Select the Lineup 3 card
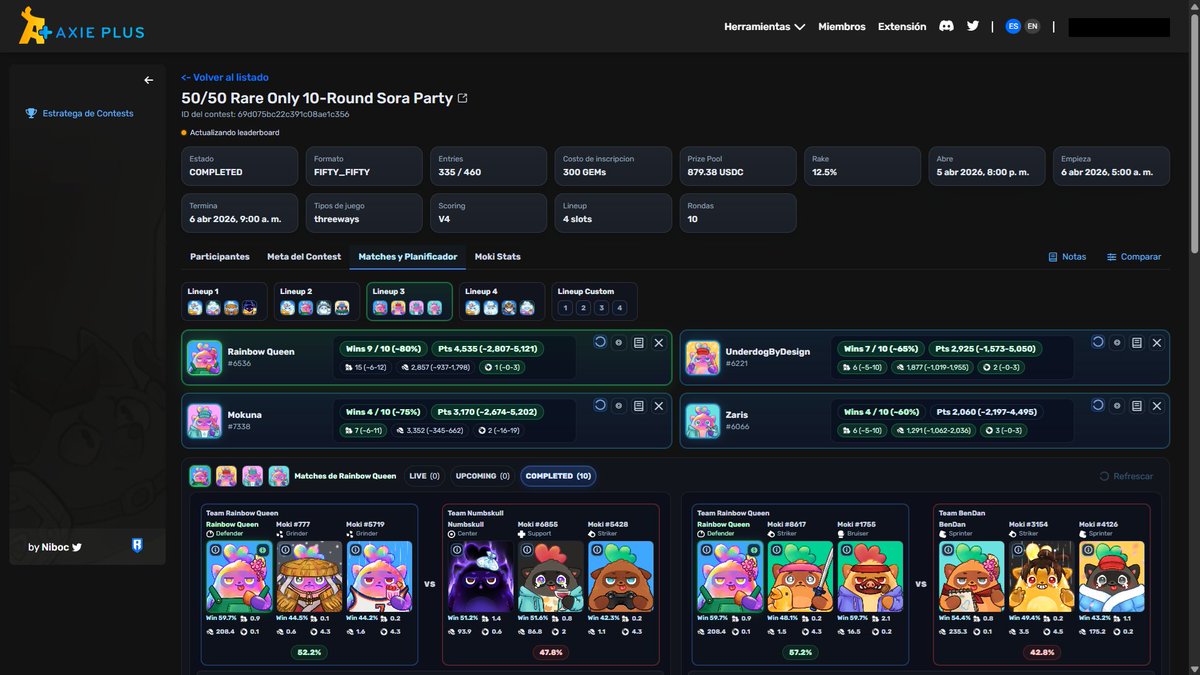This screenshot has width=1200, height=675. click(x=409, y=302)
